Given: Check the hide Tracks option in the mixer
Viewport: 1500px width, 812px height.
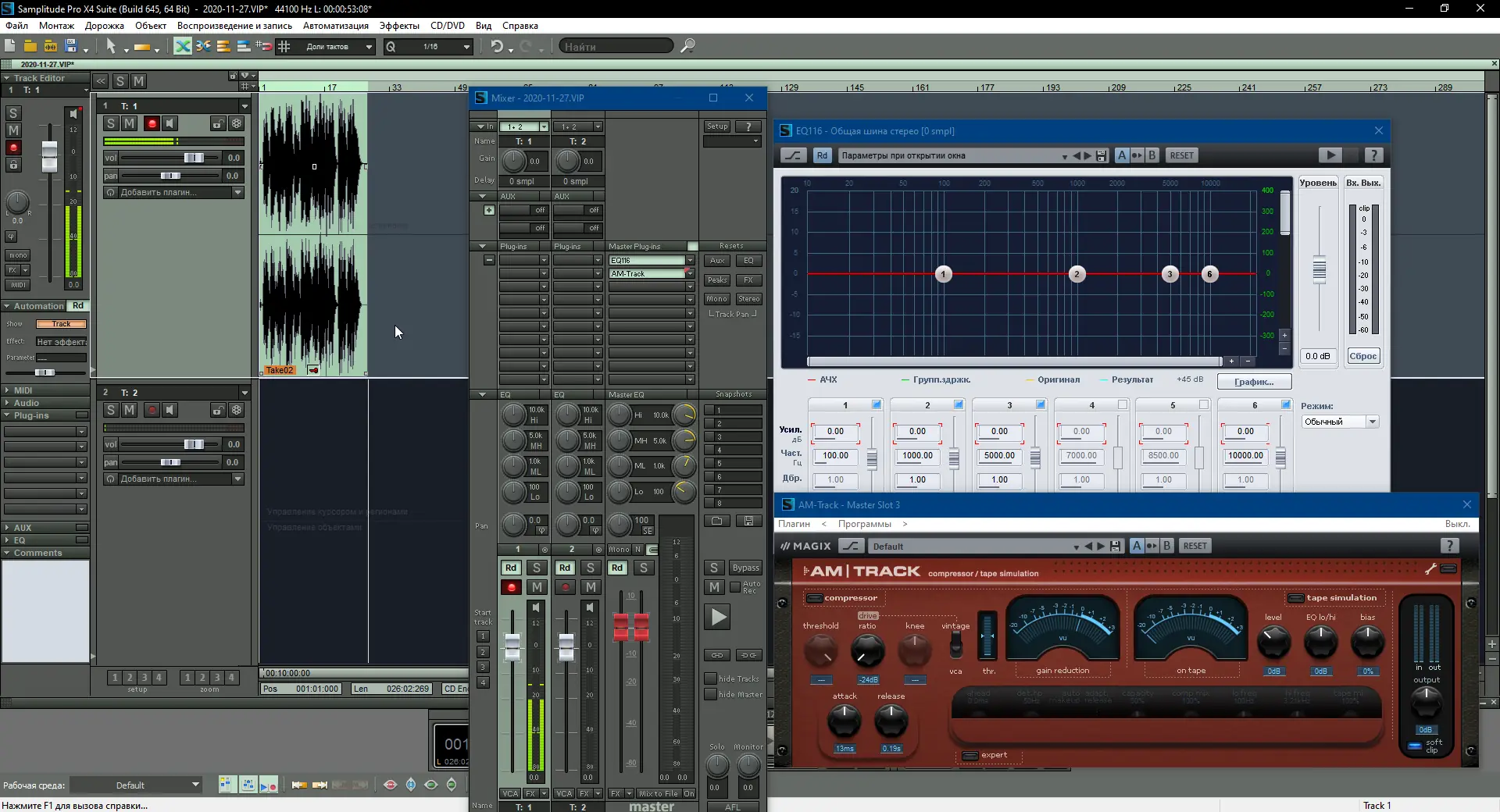Looking at the screenshot, I should pyautogui.click(x=710, y=678).
